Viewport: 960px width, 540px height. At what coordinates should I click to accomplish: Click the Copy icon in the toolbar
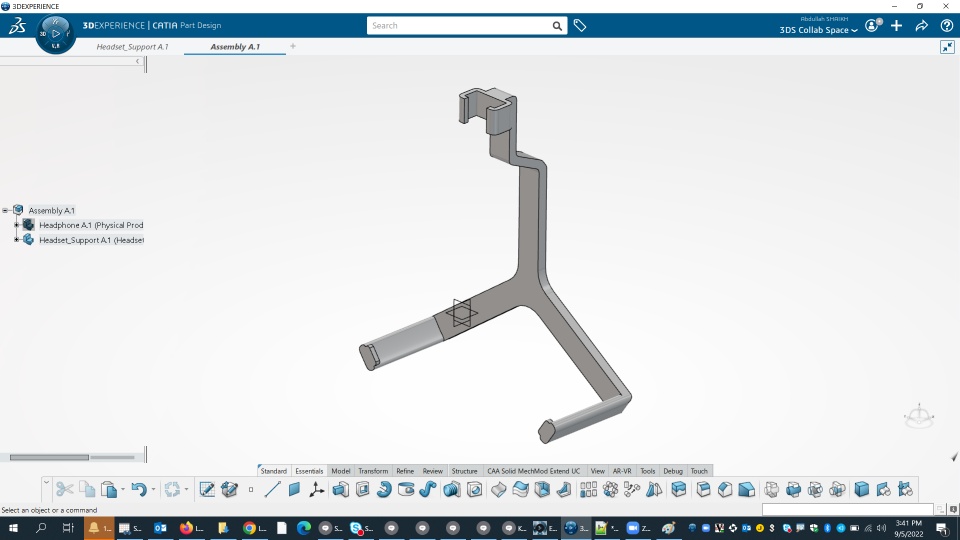[87, 489]
